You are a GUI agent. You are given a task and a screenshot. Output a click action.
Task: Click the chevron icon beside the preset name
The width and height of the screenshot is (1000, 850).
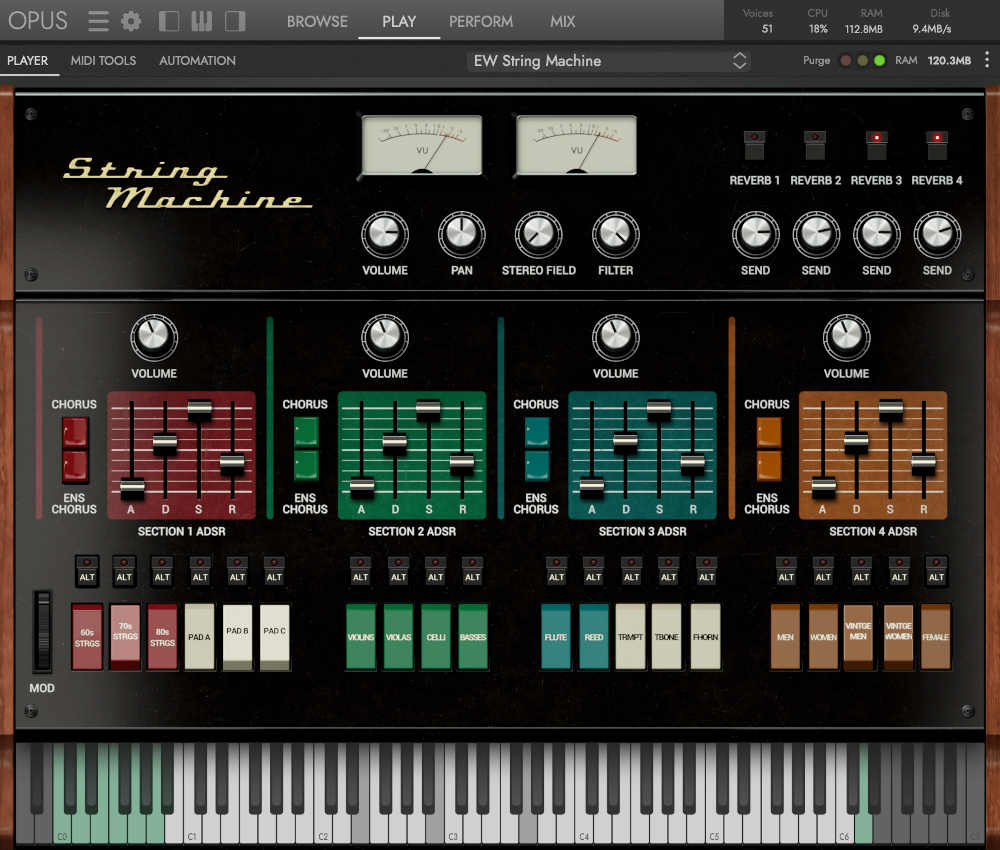pos(740,60)
